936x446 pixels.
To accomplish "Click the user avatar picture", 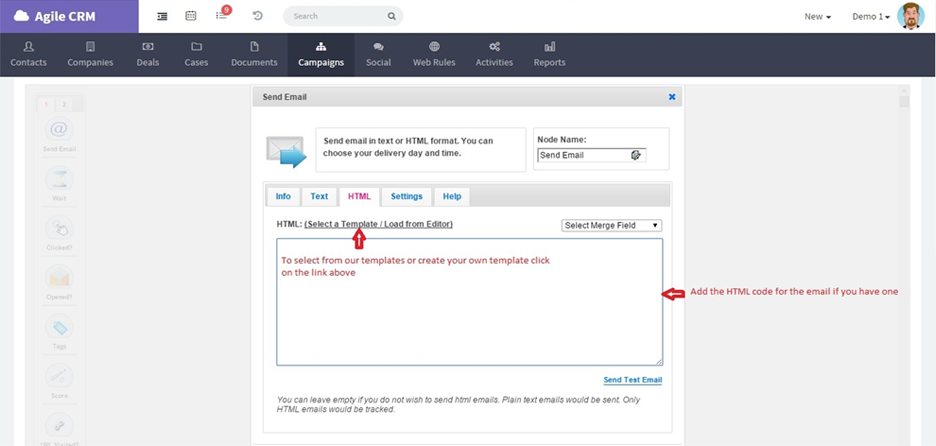I will click(910, 16).
